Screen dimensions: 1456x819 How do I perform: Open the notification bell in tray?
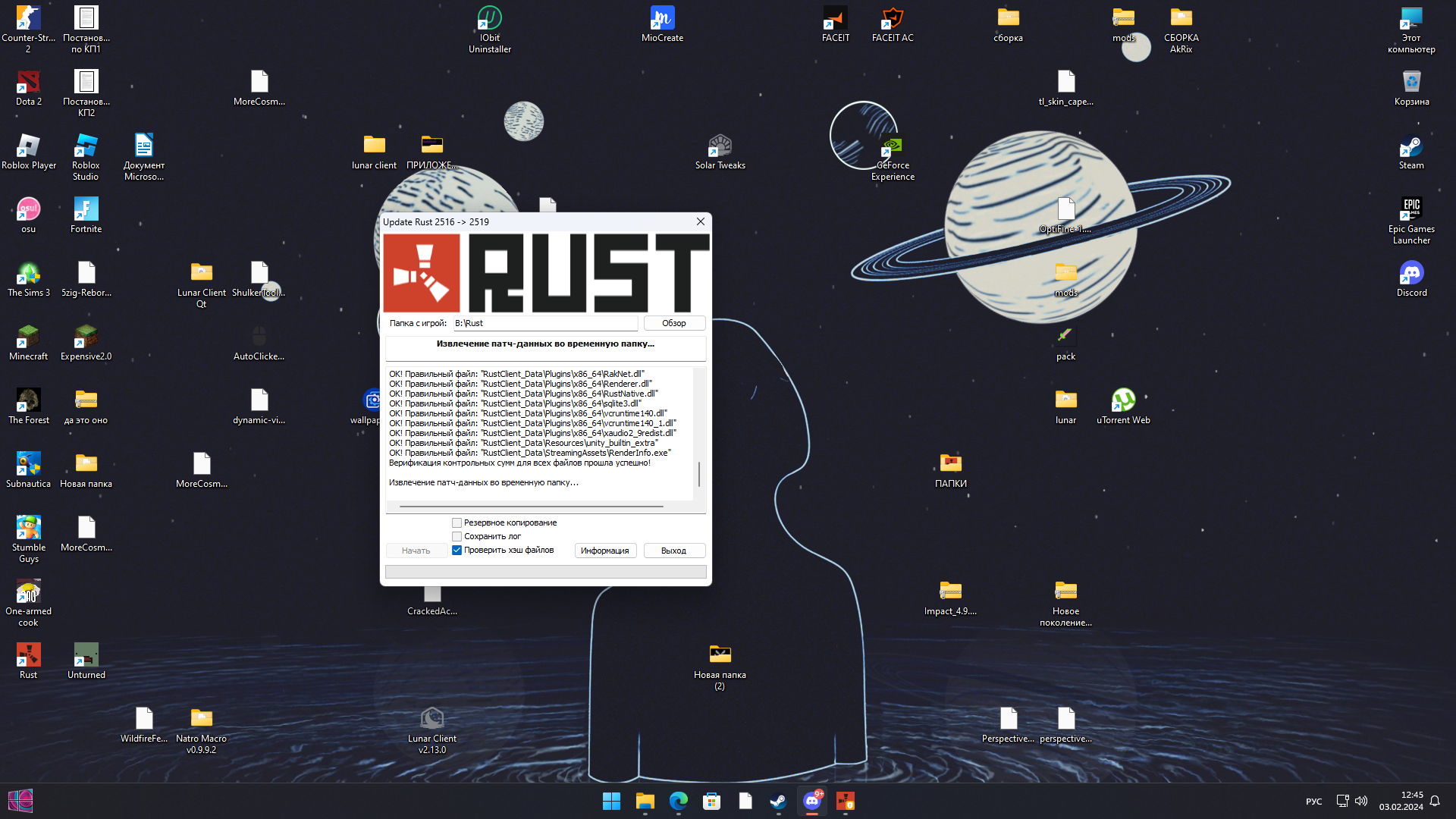coord(1435,801)
